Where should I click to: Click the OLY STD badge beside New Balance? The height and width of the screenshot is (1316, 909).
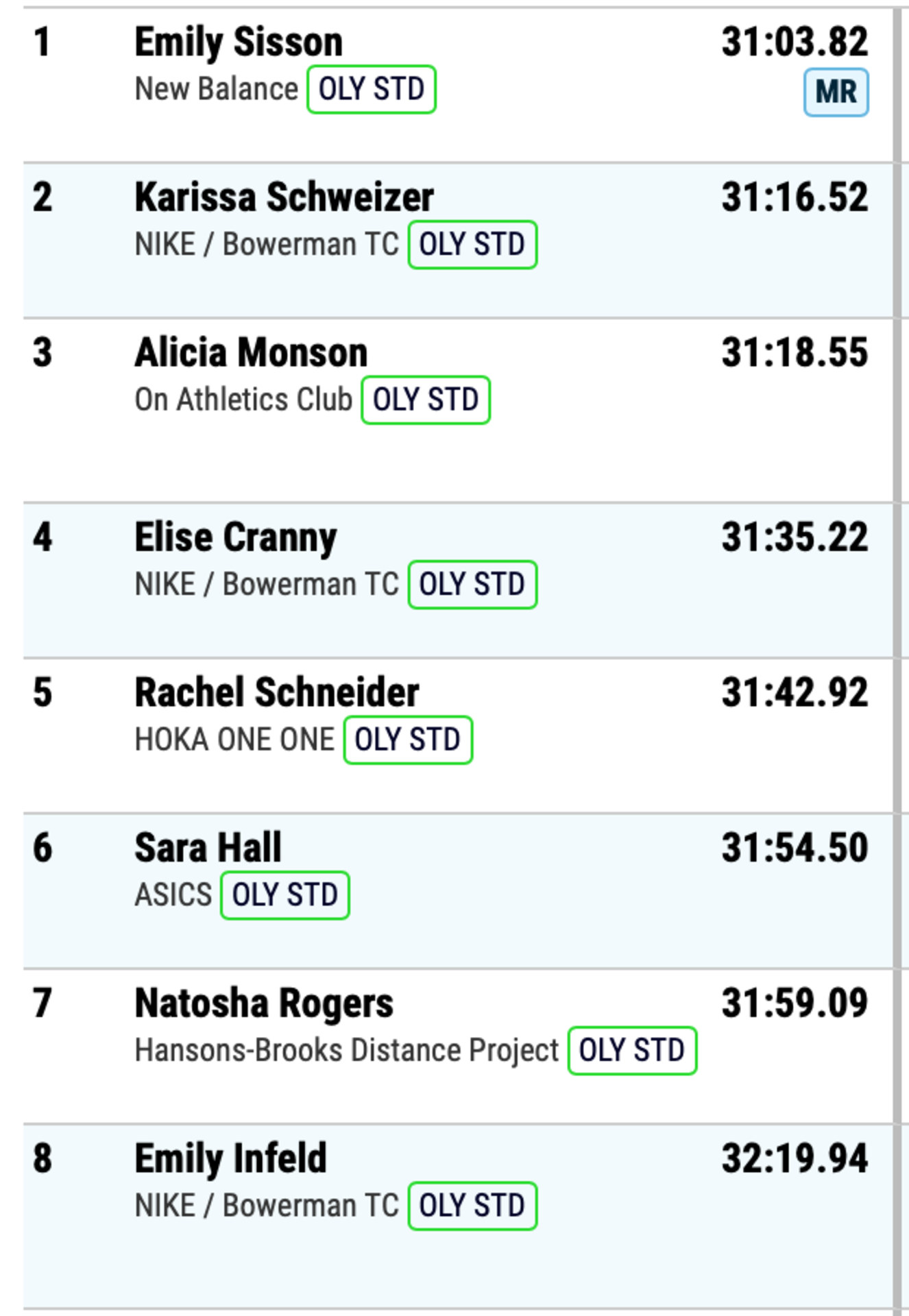tap(372, 89)
